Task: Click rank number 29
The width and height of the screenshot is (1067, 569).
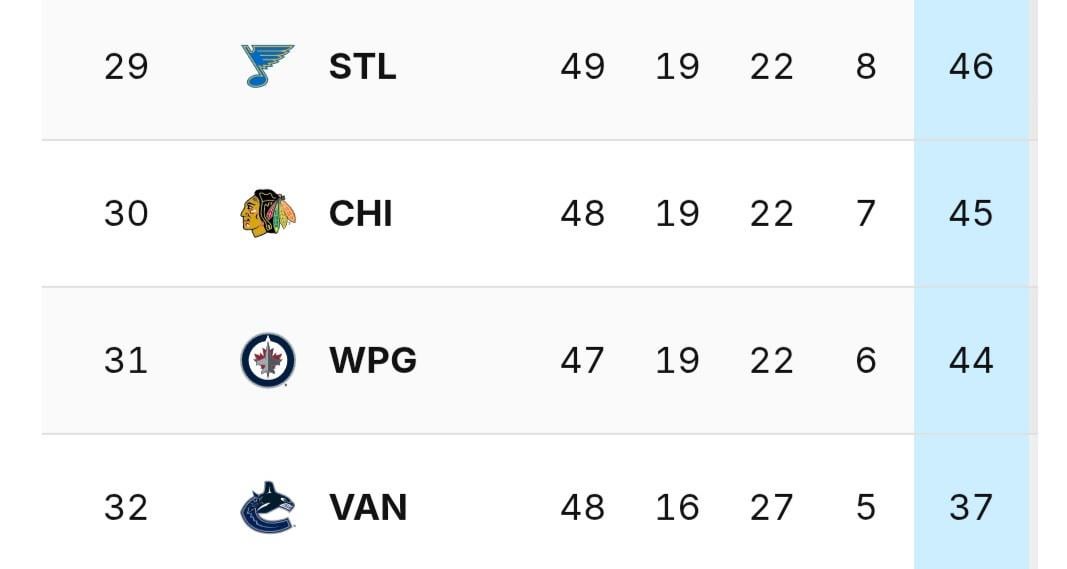Action: point(126,67)
